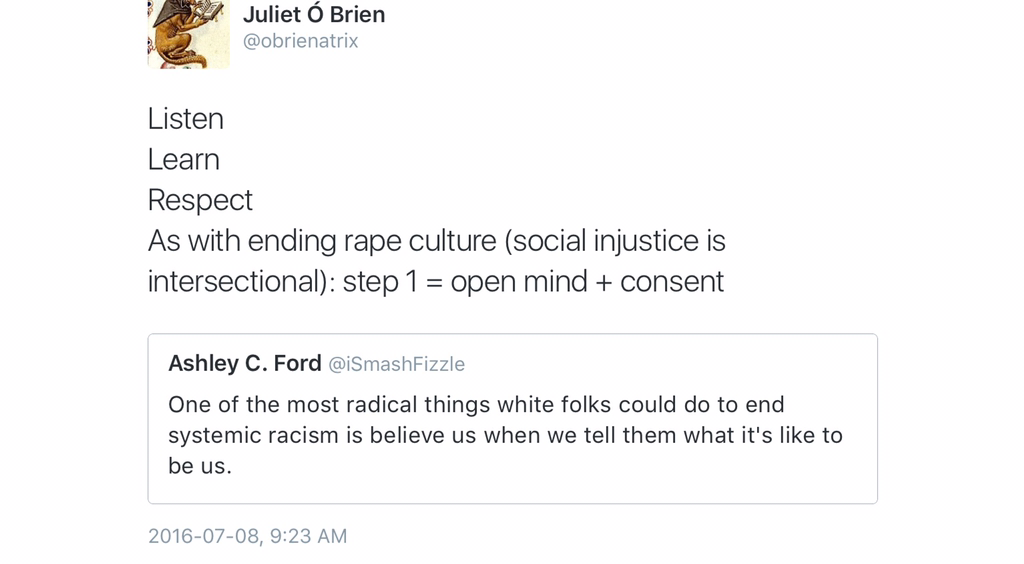Click the "Respect" line of the tweet
Viewport: 1024px width, 564px height.
coord(200,200)
